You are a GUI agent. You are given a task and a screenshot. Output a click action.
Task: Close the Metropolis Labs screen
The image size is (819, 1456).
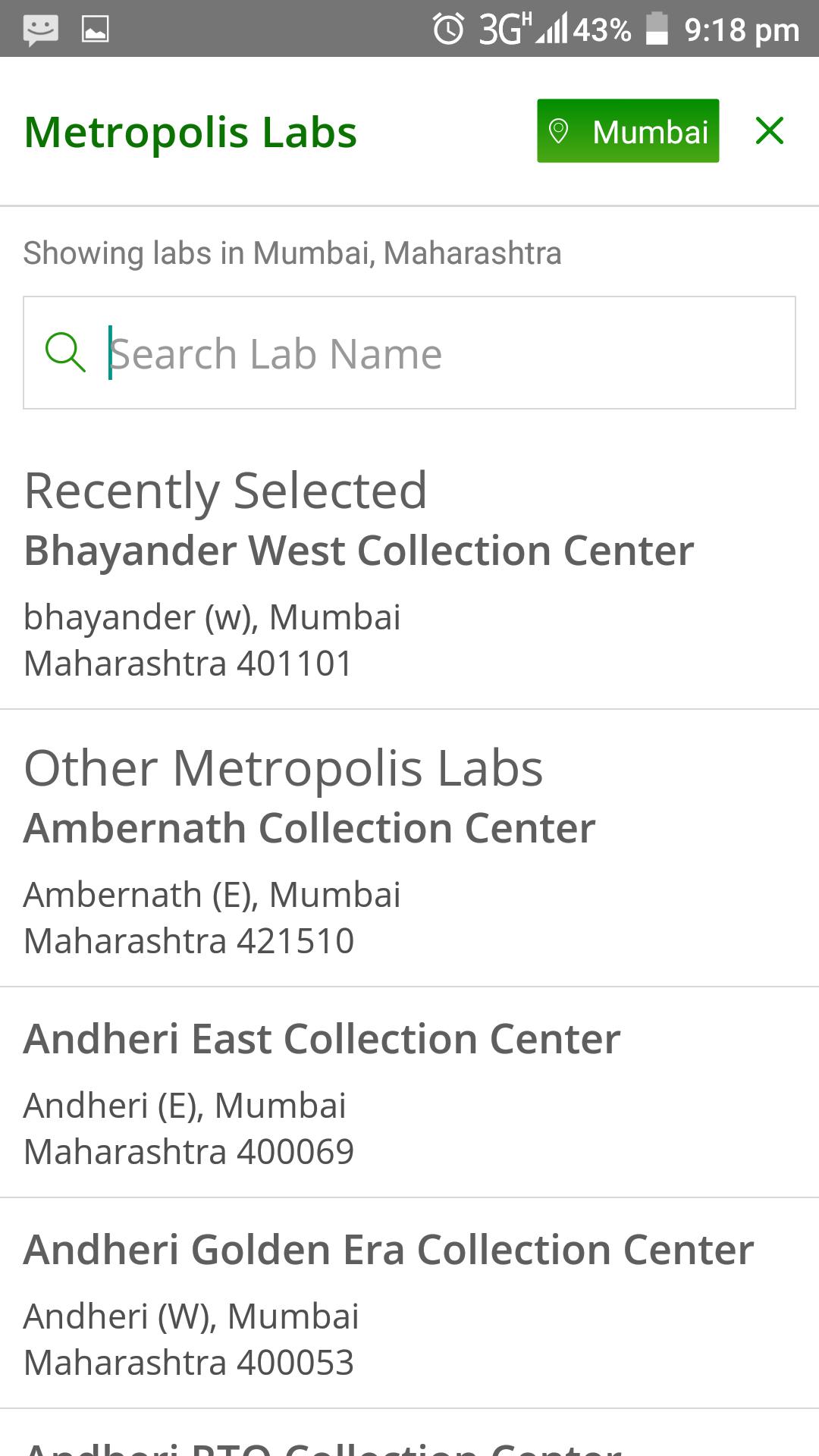(x=769, y=131)
